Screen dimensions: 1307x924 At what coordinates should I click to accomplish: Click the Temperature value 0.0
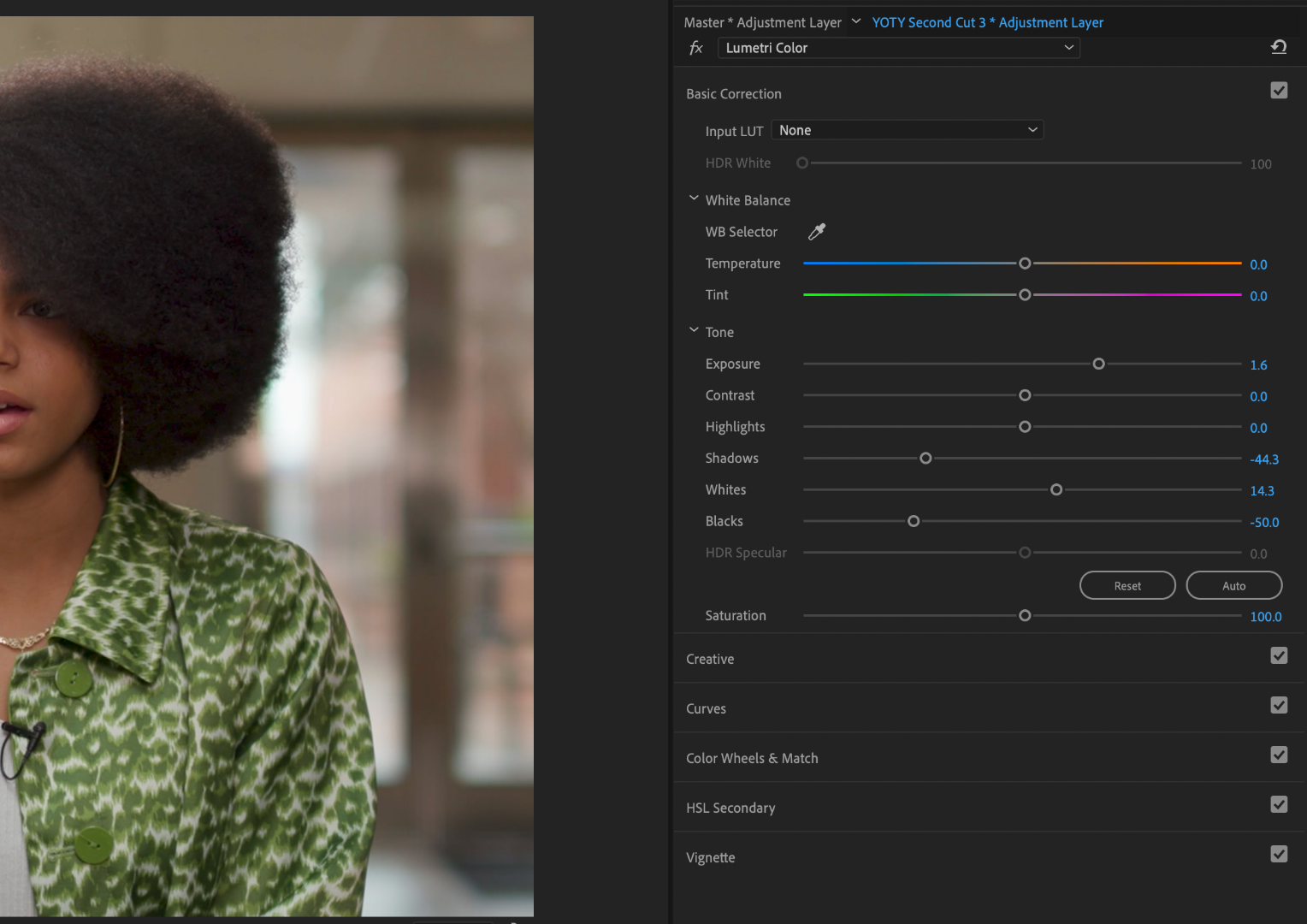(x=1258, y=264)
